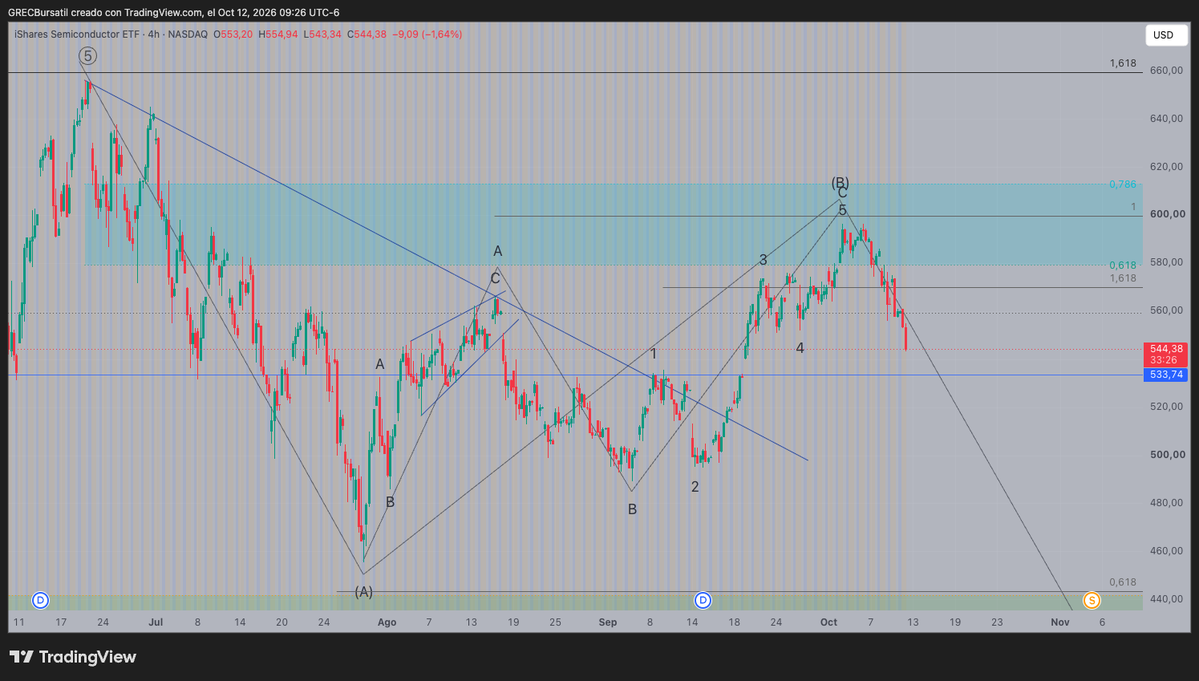This screenshot has height=681, width=1199.
Task: Click the O553,20 open value in header
Action: click(234, 34)
